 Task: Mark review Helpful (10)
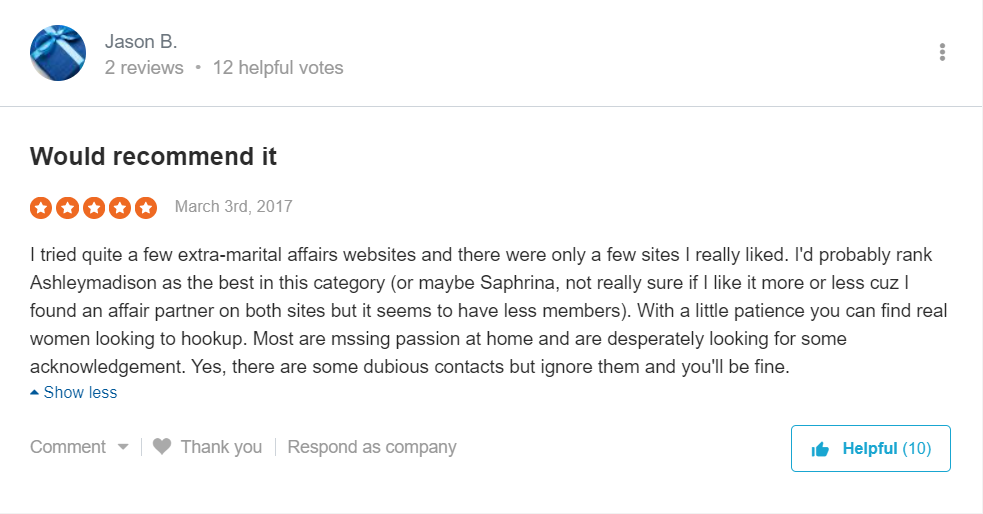pyautogui.click(x=871, y=448)
